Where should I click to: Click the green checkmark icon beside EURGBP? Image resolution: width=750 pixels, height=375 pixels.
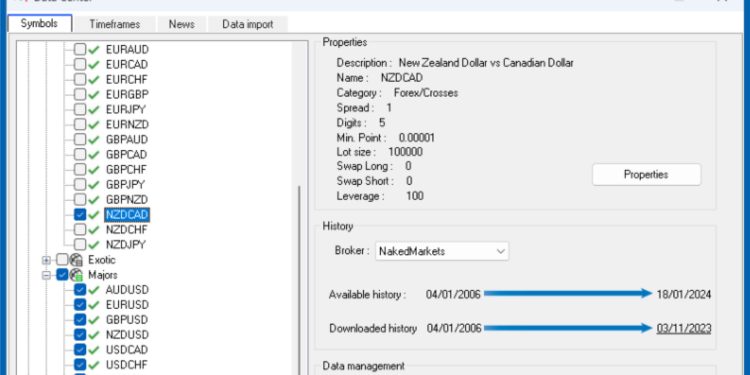click(x=94, y=94)
